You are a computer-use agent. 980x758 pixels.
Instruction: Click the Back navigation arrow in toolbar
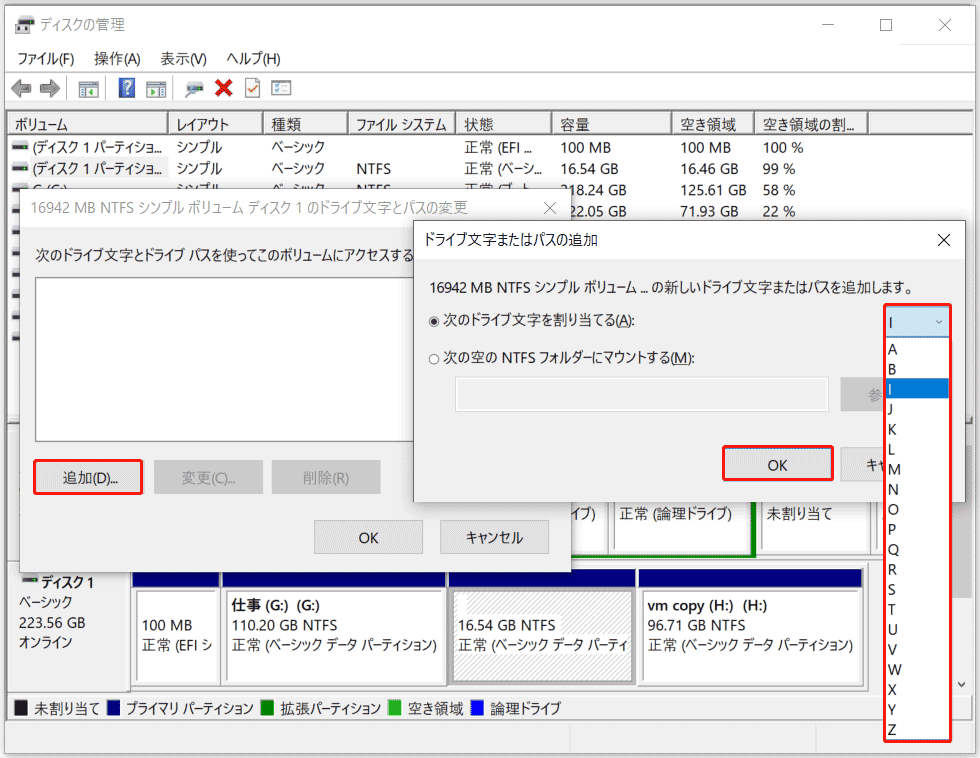point(21,88)
